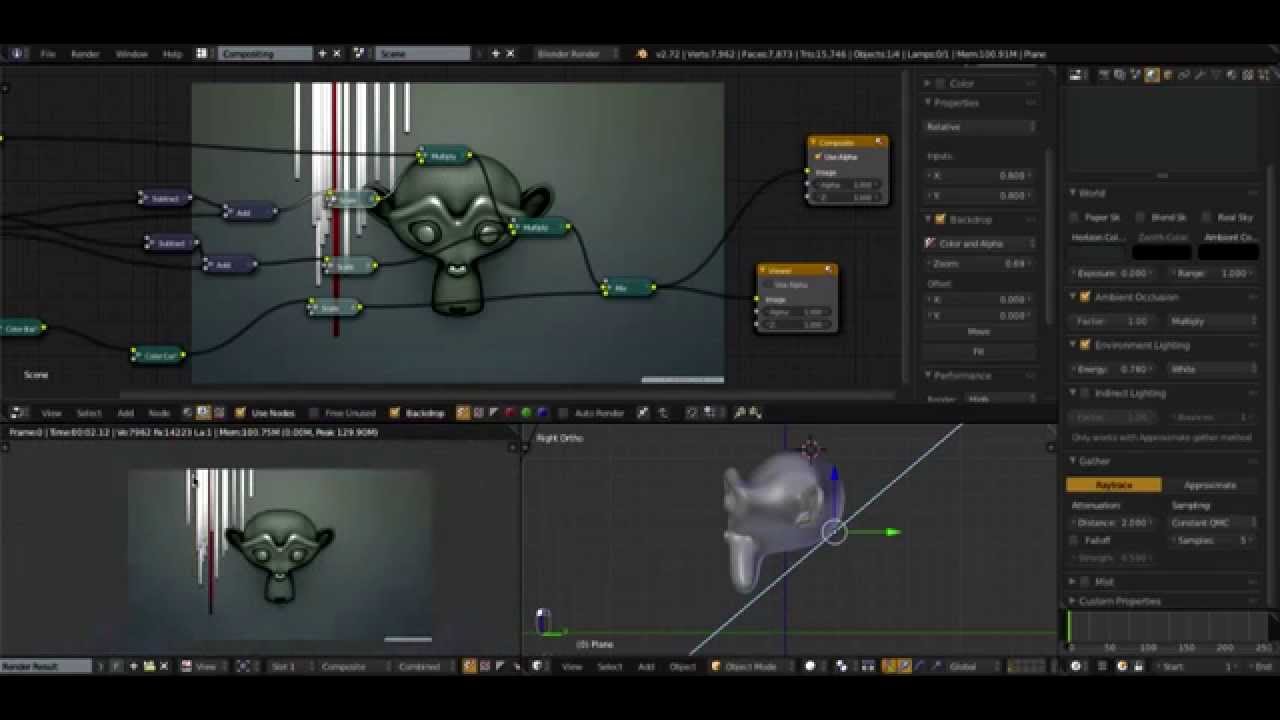The width and height of the screenshot is (1280, 720).
Task: Select Raytrace gather method
Action: coord(1114,485)
